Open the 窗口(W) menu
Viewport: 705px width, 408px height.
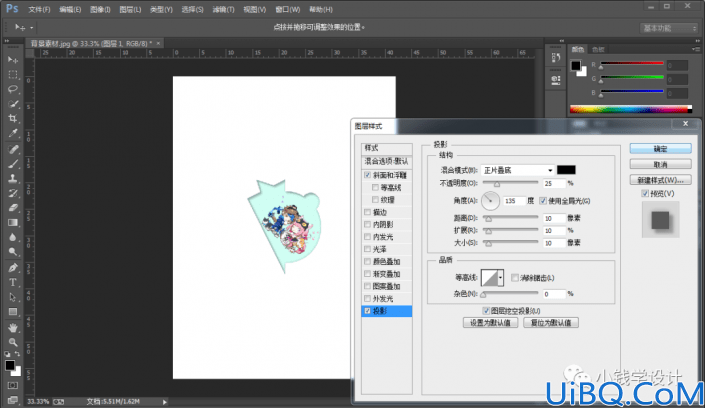pyautogui.click(x=287, y=9)
